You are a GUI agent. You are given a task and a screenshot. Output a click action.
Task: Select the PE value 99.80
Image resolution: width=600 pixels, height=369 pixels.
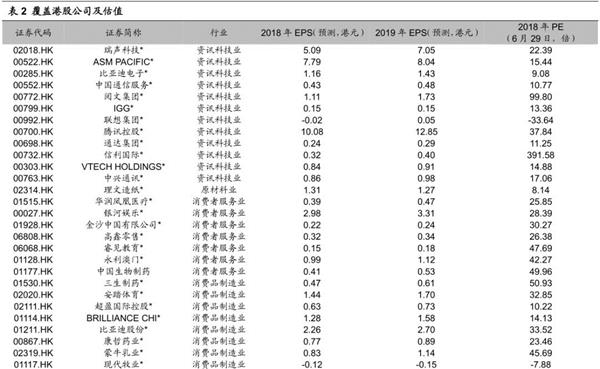pyautogui.click(x=541, y=97)
